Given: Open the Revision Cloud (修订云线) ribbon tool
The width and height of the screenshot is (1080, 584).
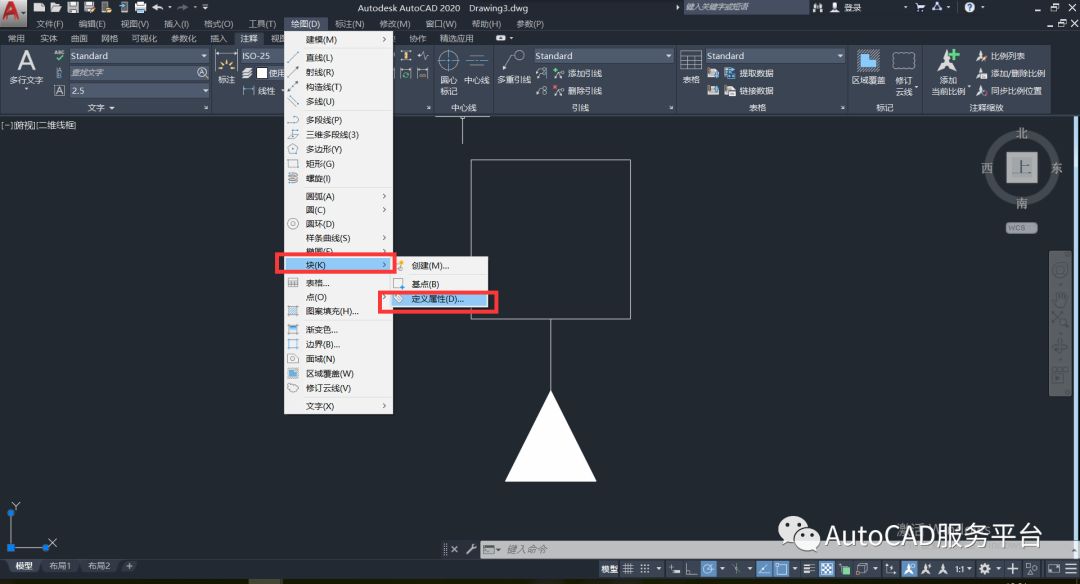Looking at the screenshot, I should pos(904,68).
